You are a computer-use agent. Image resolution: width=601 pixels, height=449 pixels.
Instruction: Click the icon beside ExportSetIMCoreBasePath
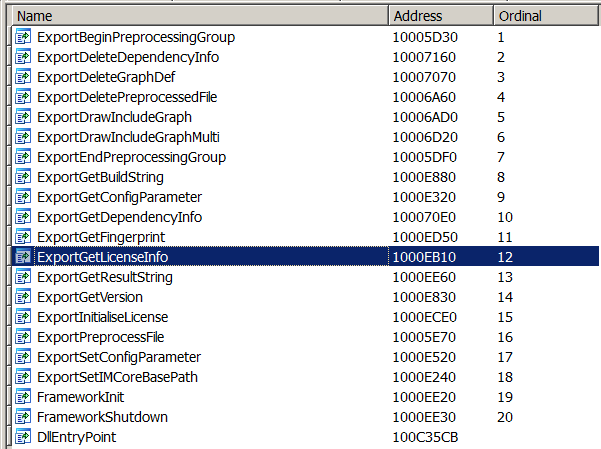click(x=23, y=377)
